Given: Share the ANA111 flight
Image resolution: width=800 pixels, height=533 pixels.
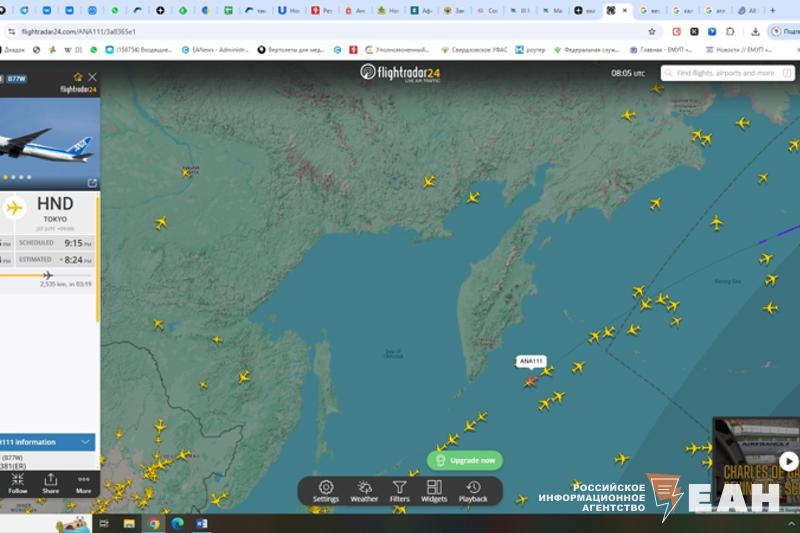Looking at the screenshot, I should pos(50,483).
